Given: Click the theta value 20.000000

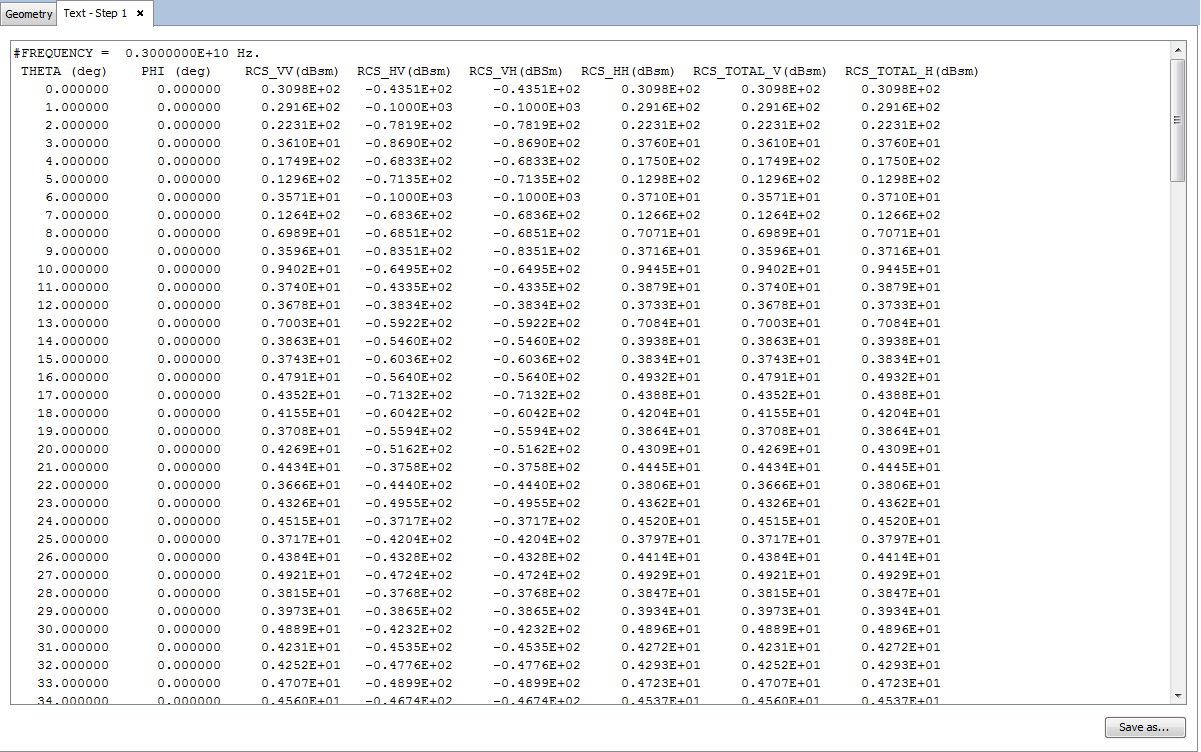Looking at the screenshot, I should coord(73,449).
